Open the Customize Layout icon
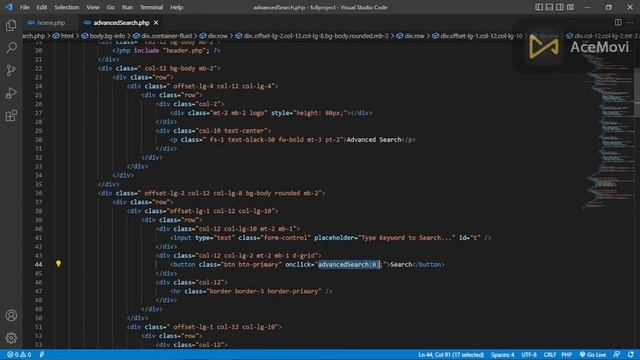This screenshot has width=640, height=360. coord(570,7)
